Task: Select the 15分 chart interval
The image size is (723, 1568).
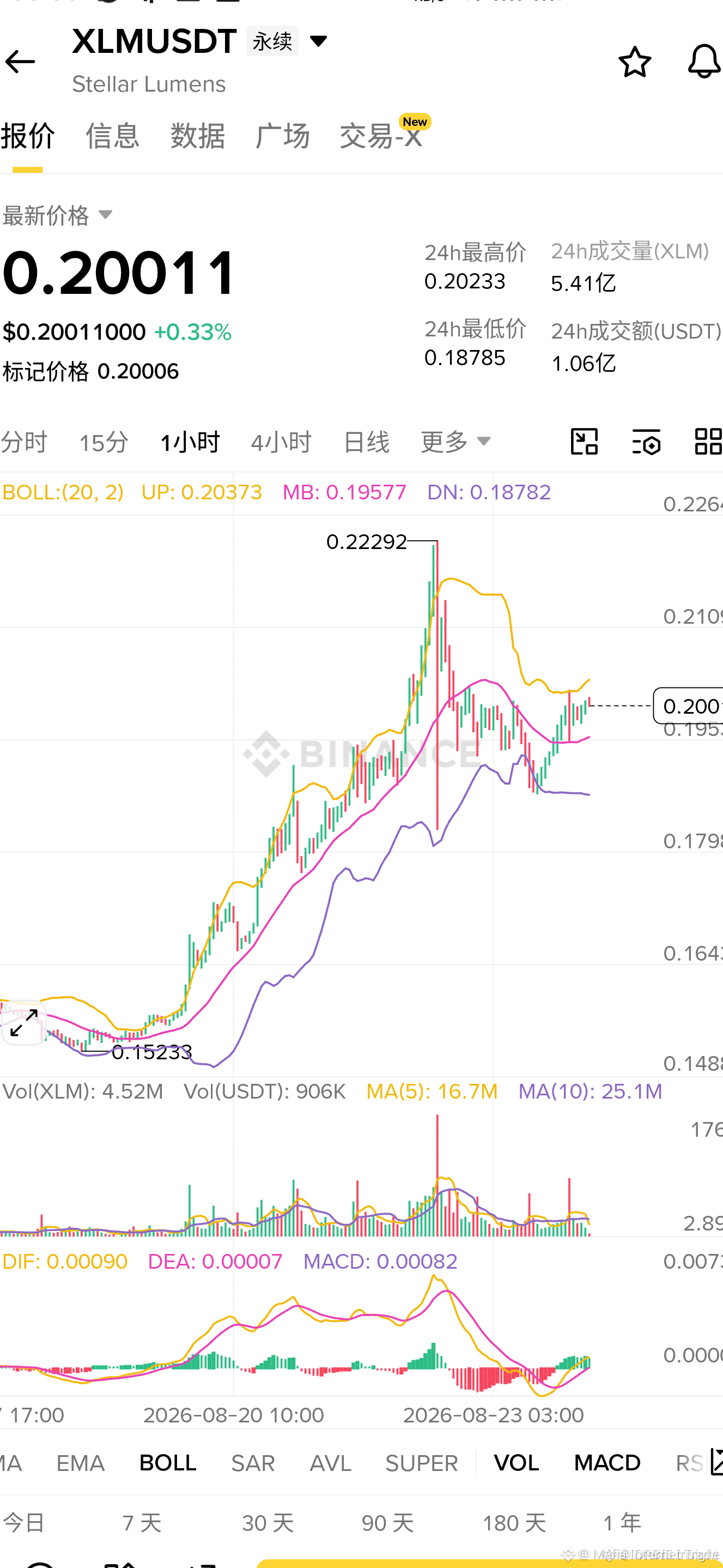Action: point(104,442)
